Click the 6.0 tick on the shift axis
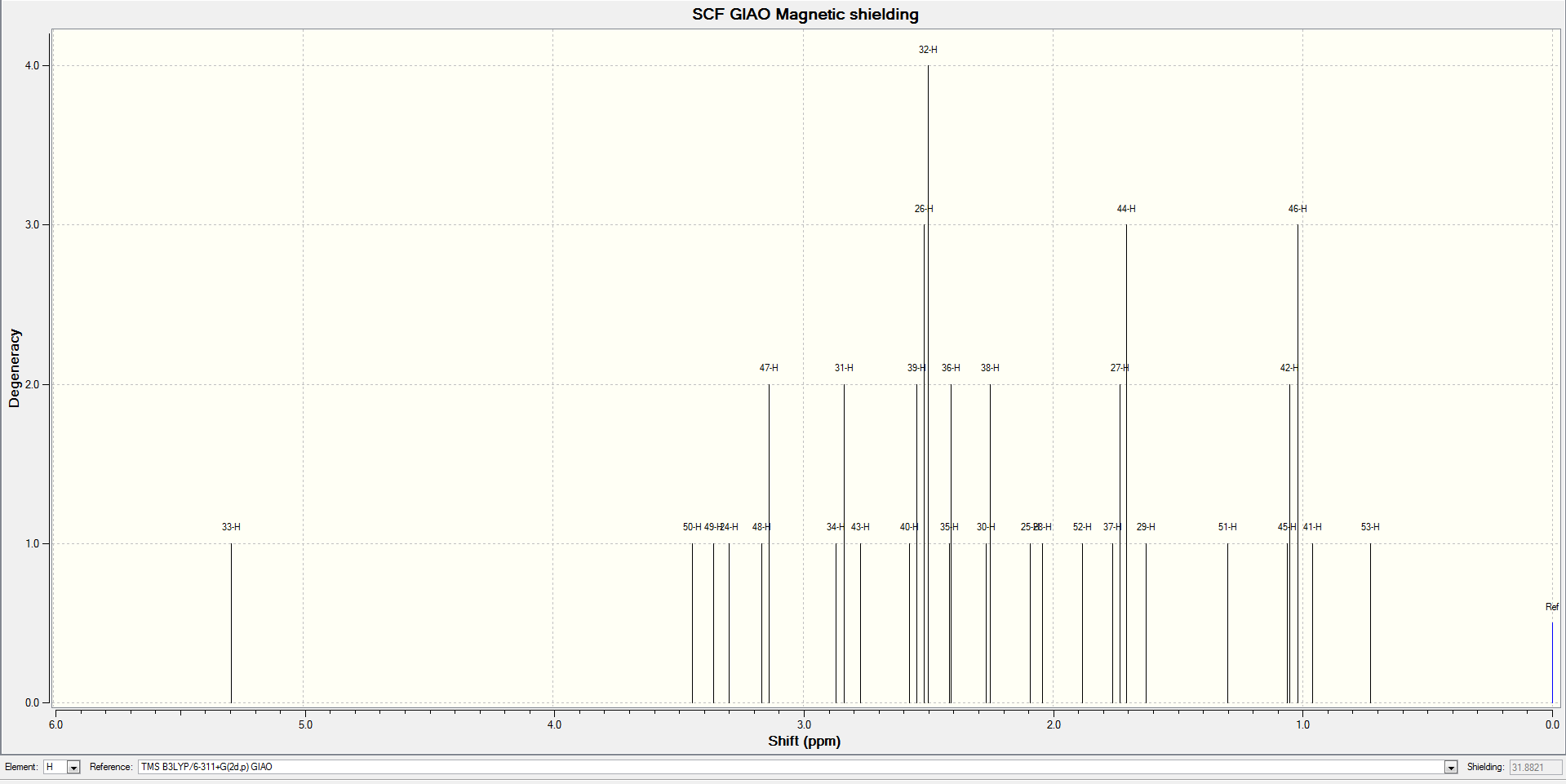The height and width of the screenshot is (784, 1566). tap(55, 724)
